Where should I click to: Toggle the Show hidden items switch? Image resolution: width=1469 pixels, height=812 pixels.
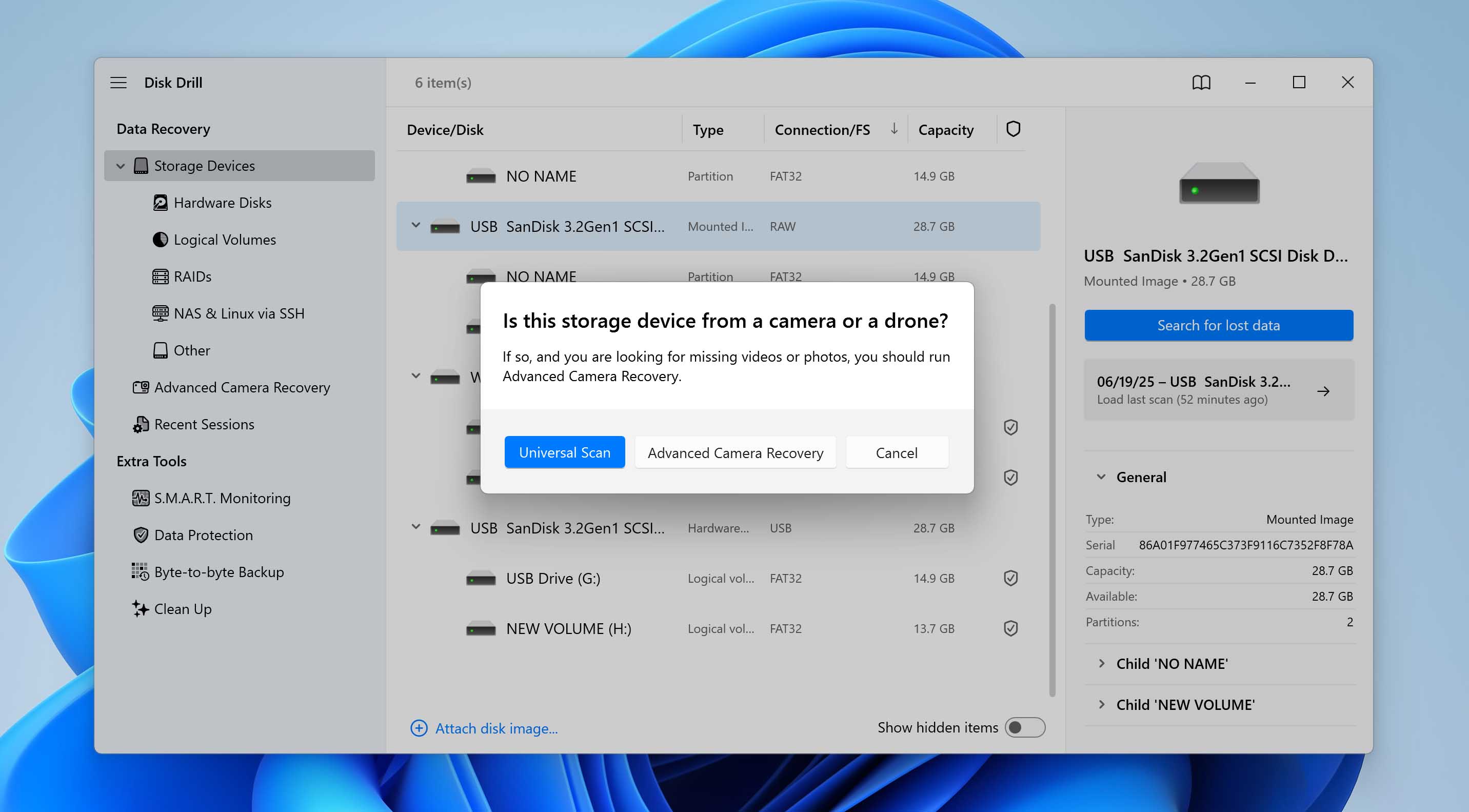click(1025, 727)
